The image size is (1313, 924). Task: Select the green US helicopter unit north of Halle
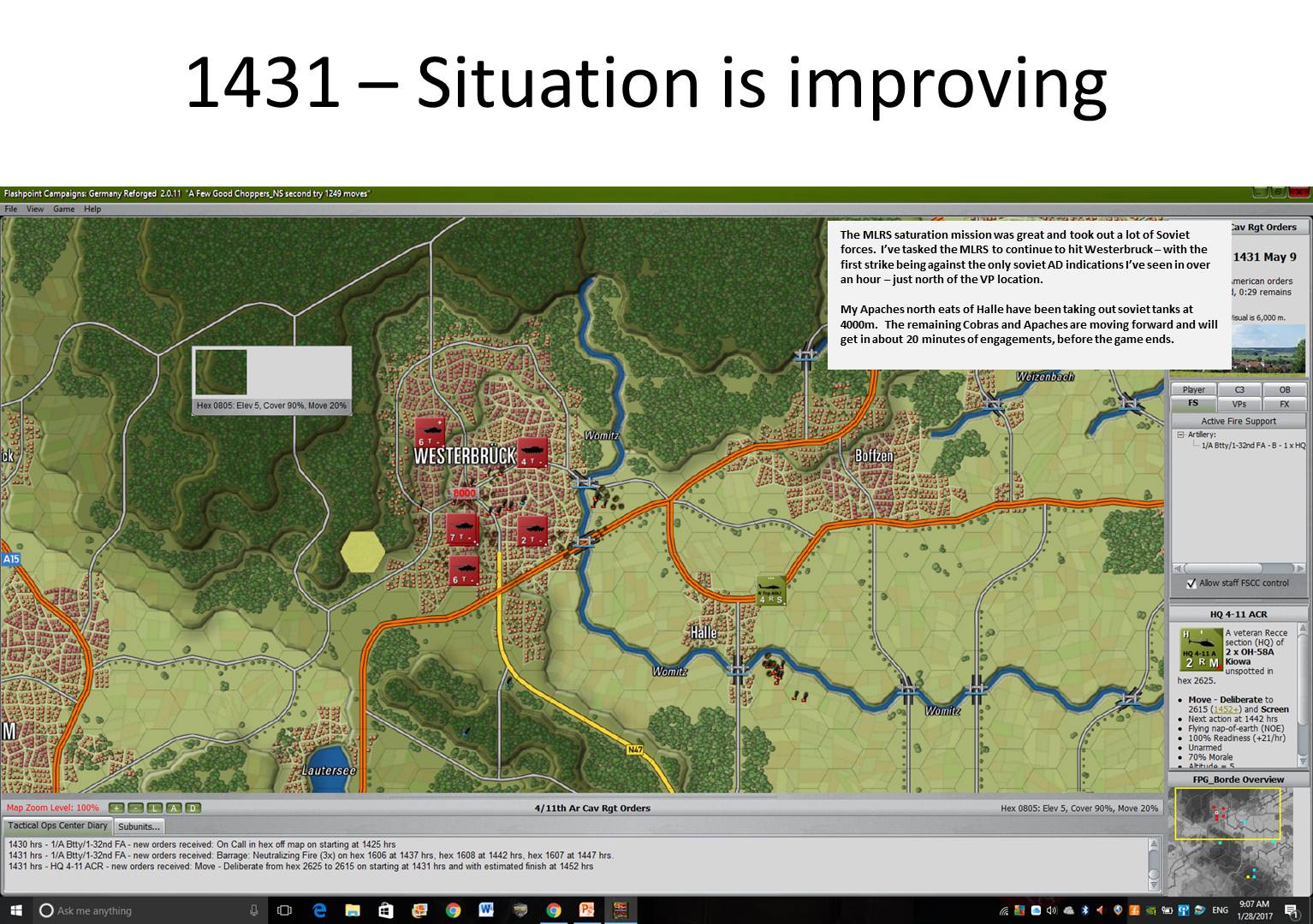(x=771, y=590)
